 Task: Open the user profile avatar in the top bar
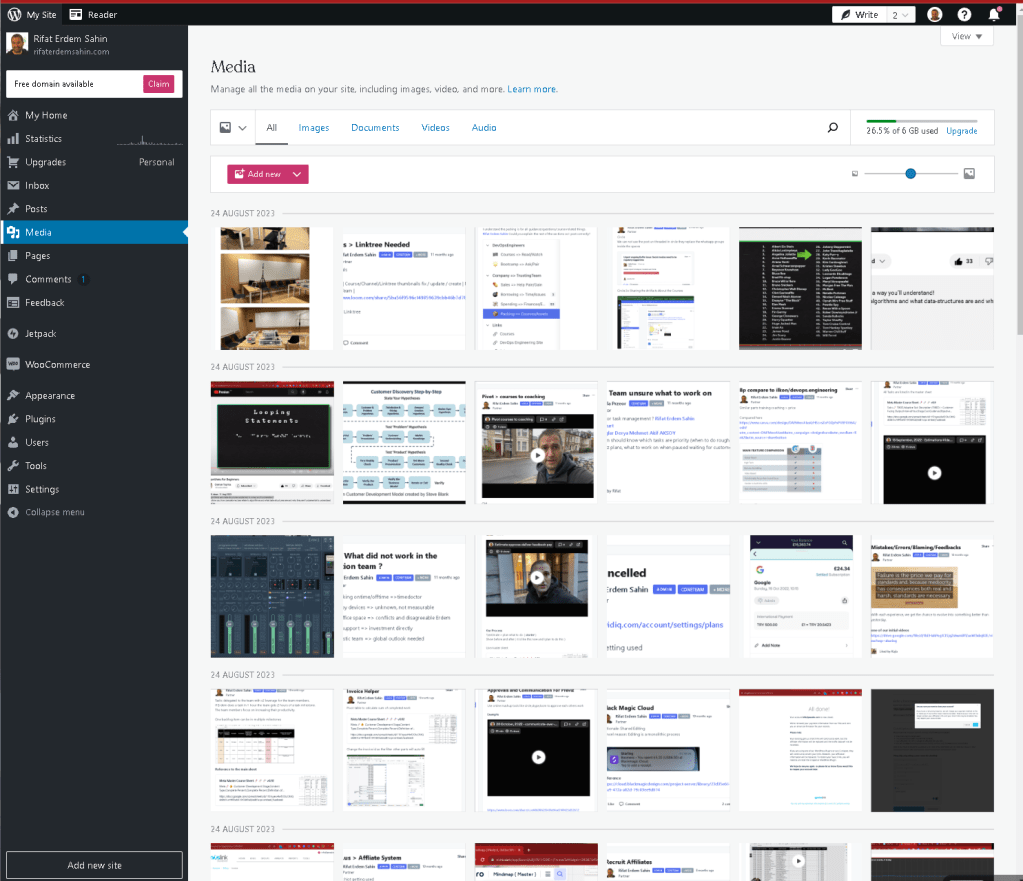934,14
